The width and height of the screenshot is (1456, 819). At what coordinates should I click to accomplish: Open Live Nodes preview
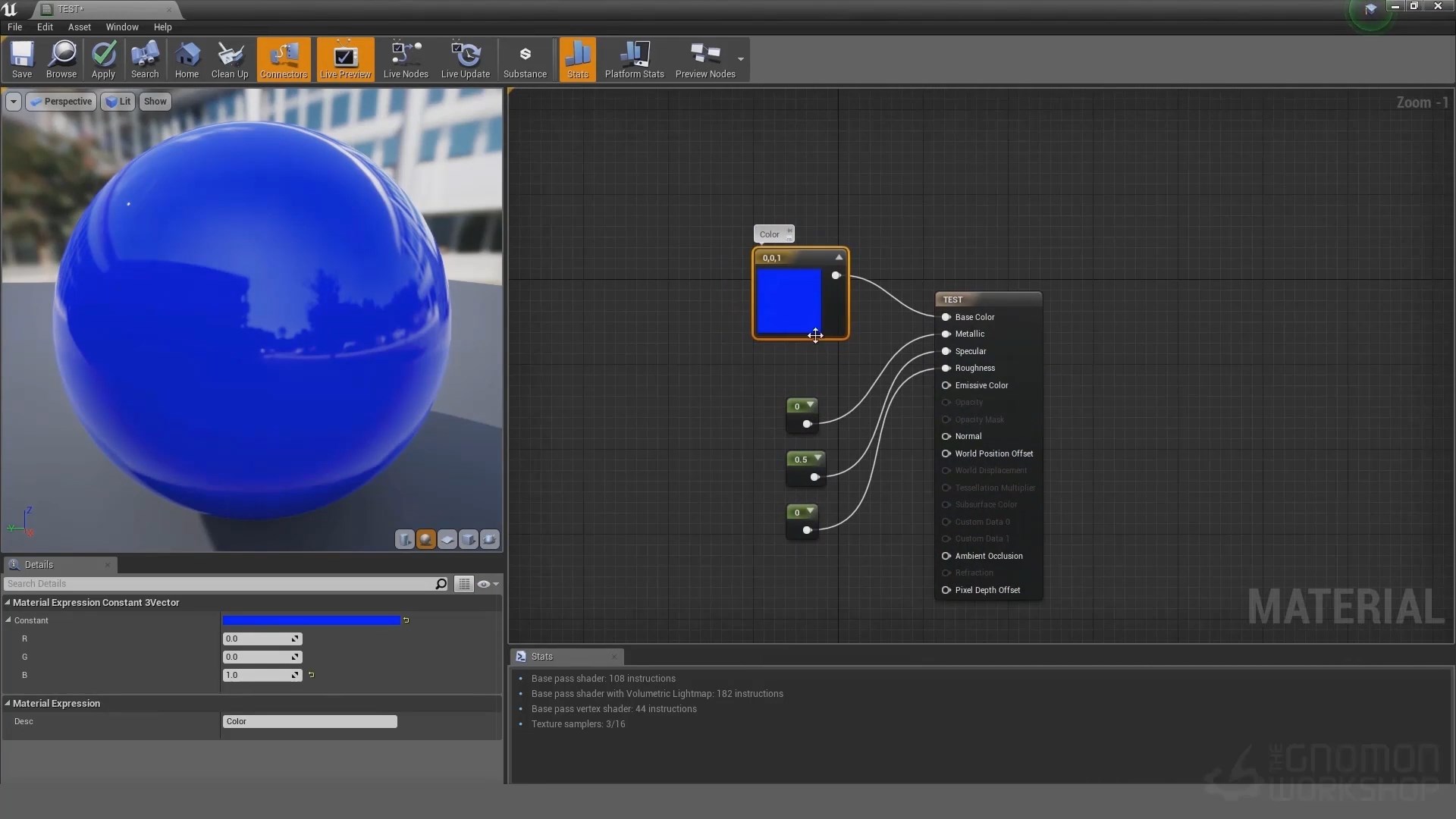pos(405,60)
